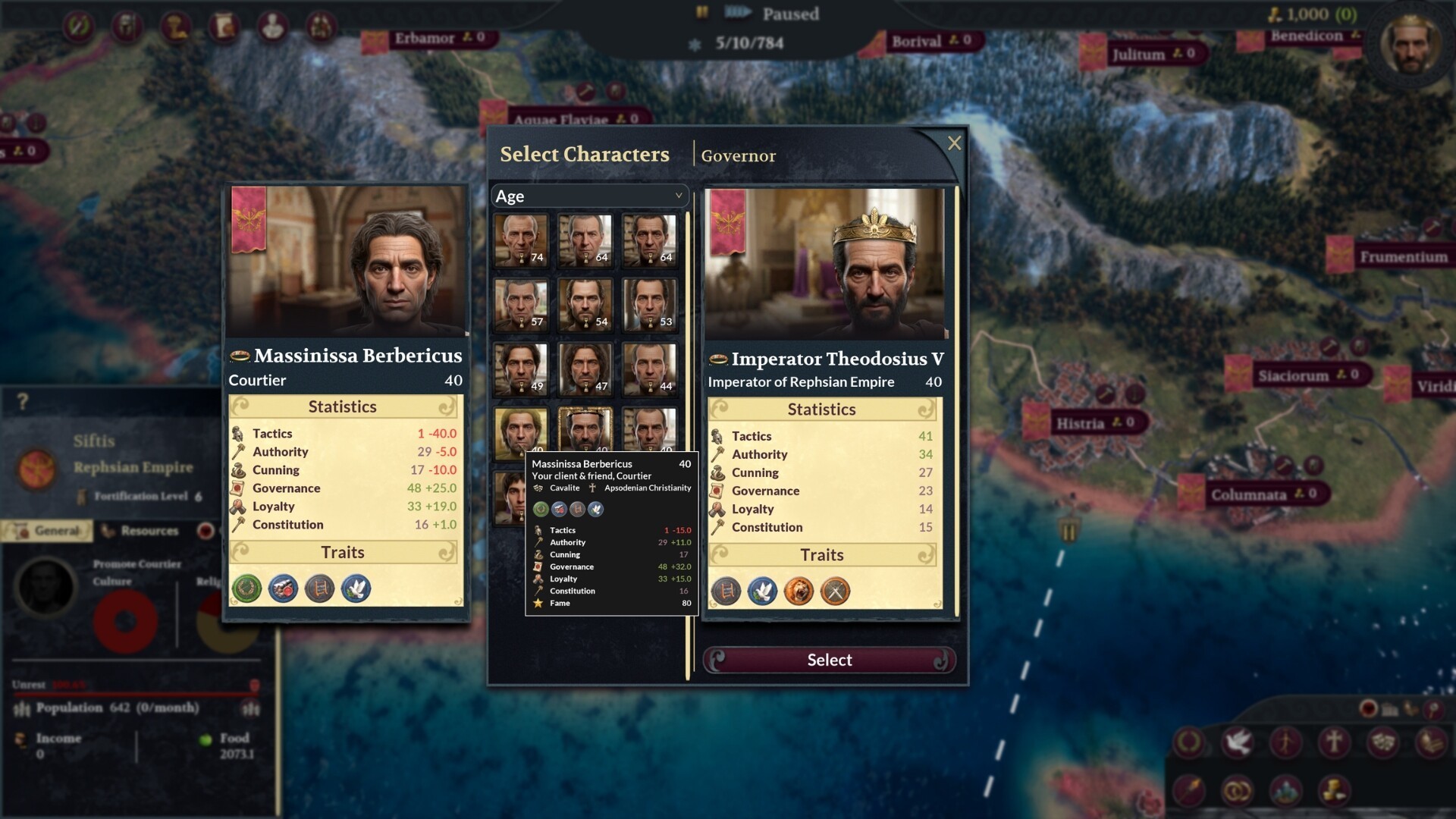This screenshot has height=819, width=1456.
Task: Click the dove trait icon on Theodosius's card
Action: [x=762, y=591]
